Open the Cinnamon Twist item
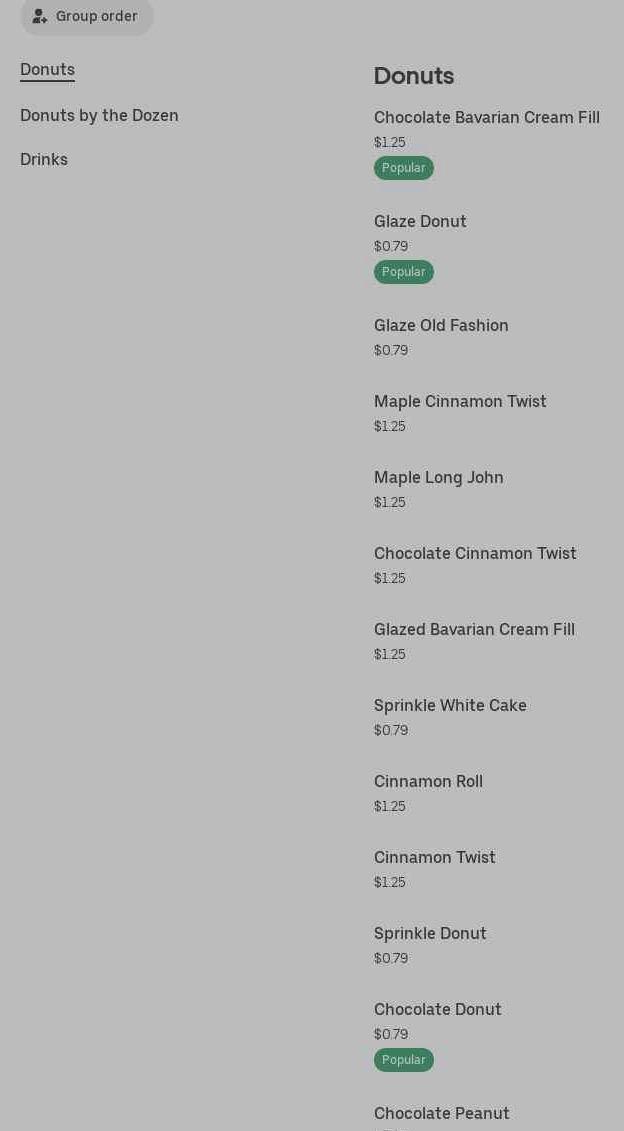Viewport: 624px width, 1131px height. click(x=434, y=857)
